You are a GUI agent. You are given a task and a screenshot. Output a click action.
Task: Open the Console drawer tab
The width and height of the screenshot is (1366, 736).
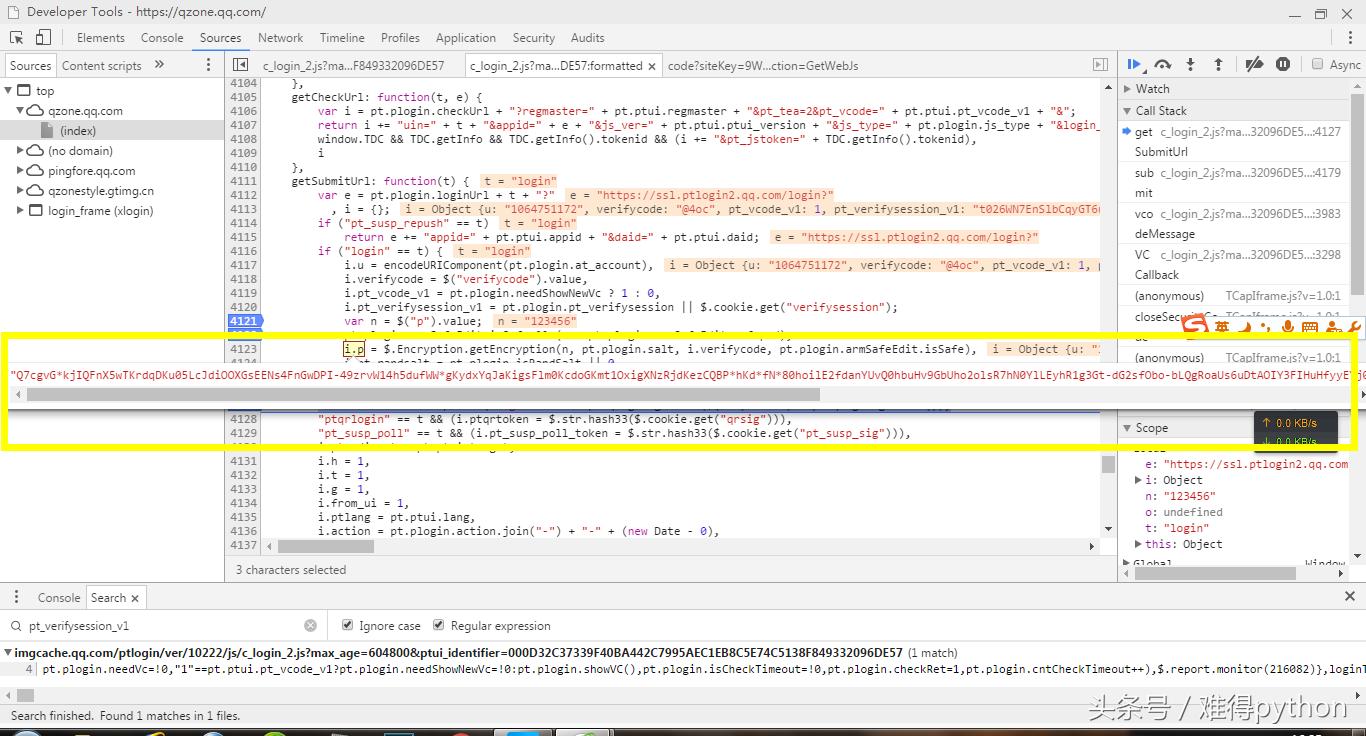pyautogui.click(x=58, y=598)
